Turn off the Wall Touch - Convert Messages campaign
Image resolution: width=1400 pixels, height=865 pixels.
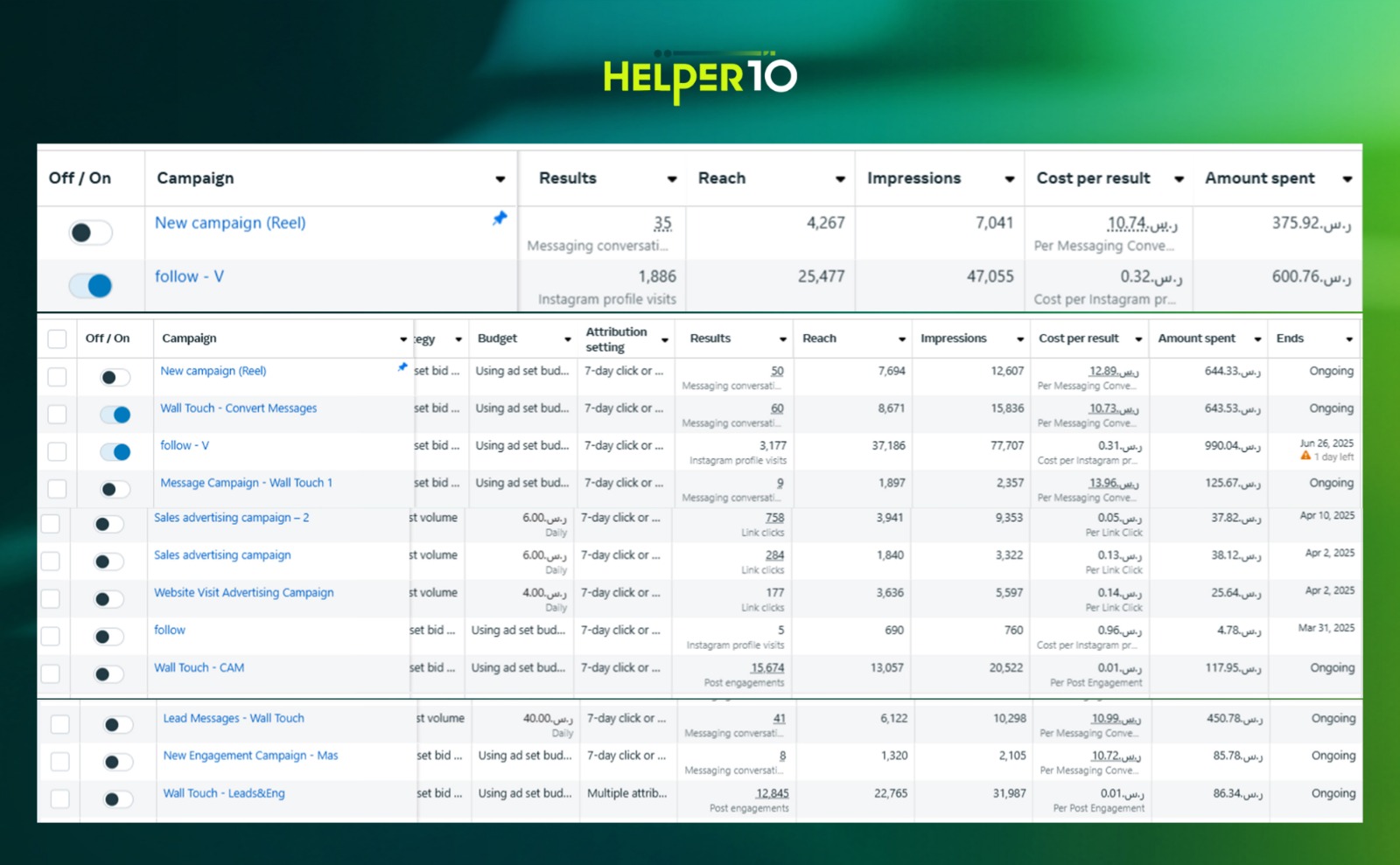[x=115, y=415]
